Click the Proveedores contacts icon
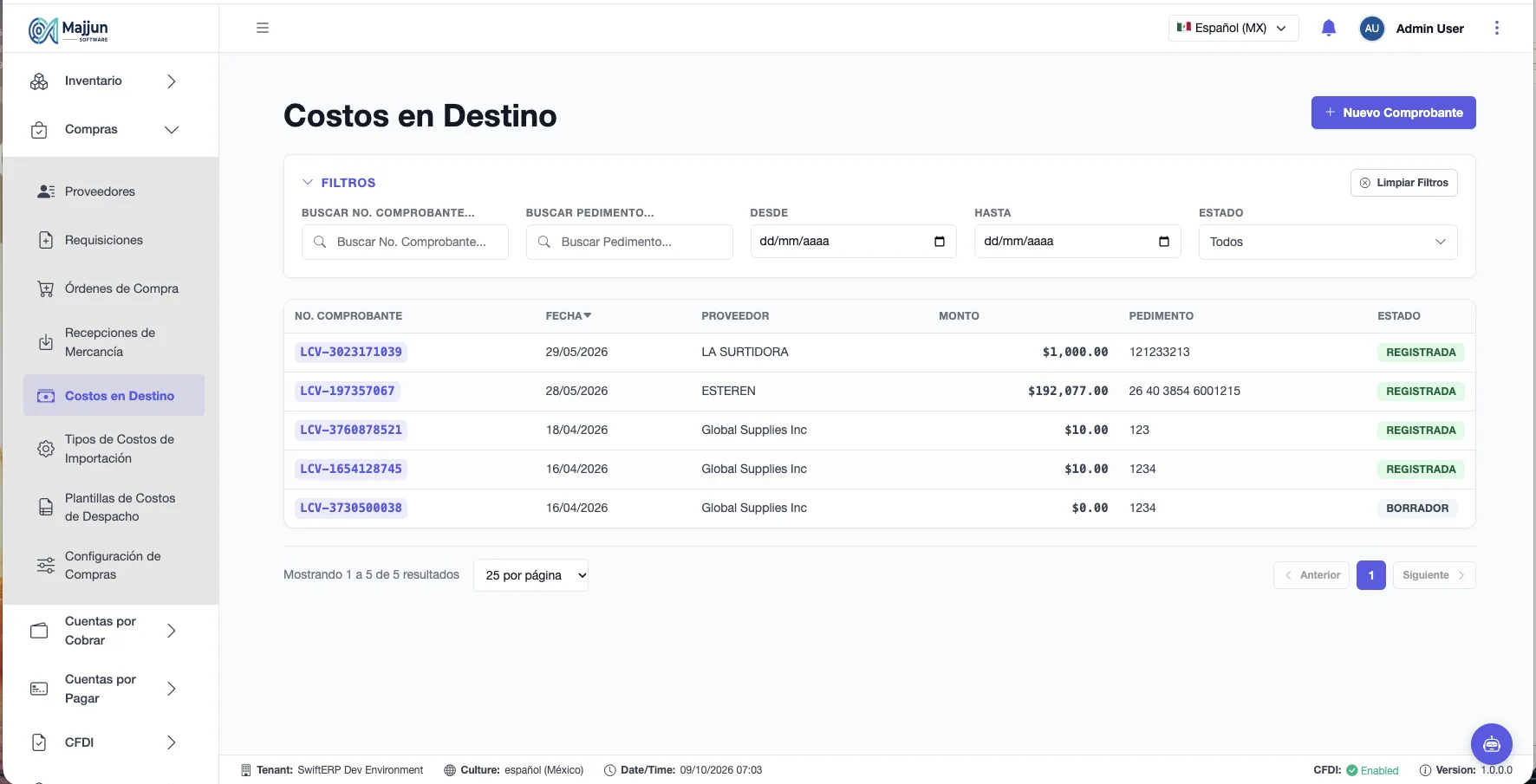 click(46, 191)
